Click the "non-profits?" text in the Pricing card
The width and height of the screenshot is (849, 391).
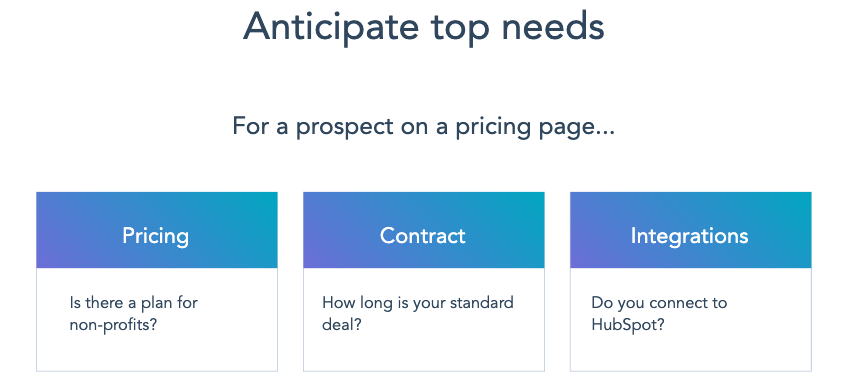tap(113, 326)
